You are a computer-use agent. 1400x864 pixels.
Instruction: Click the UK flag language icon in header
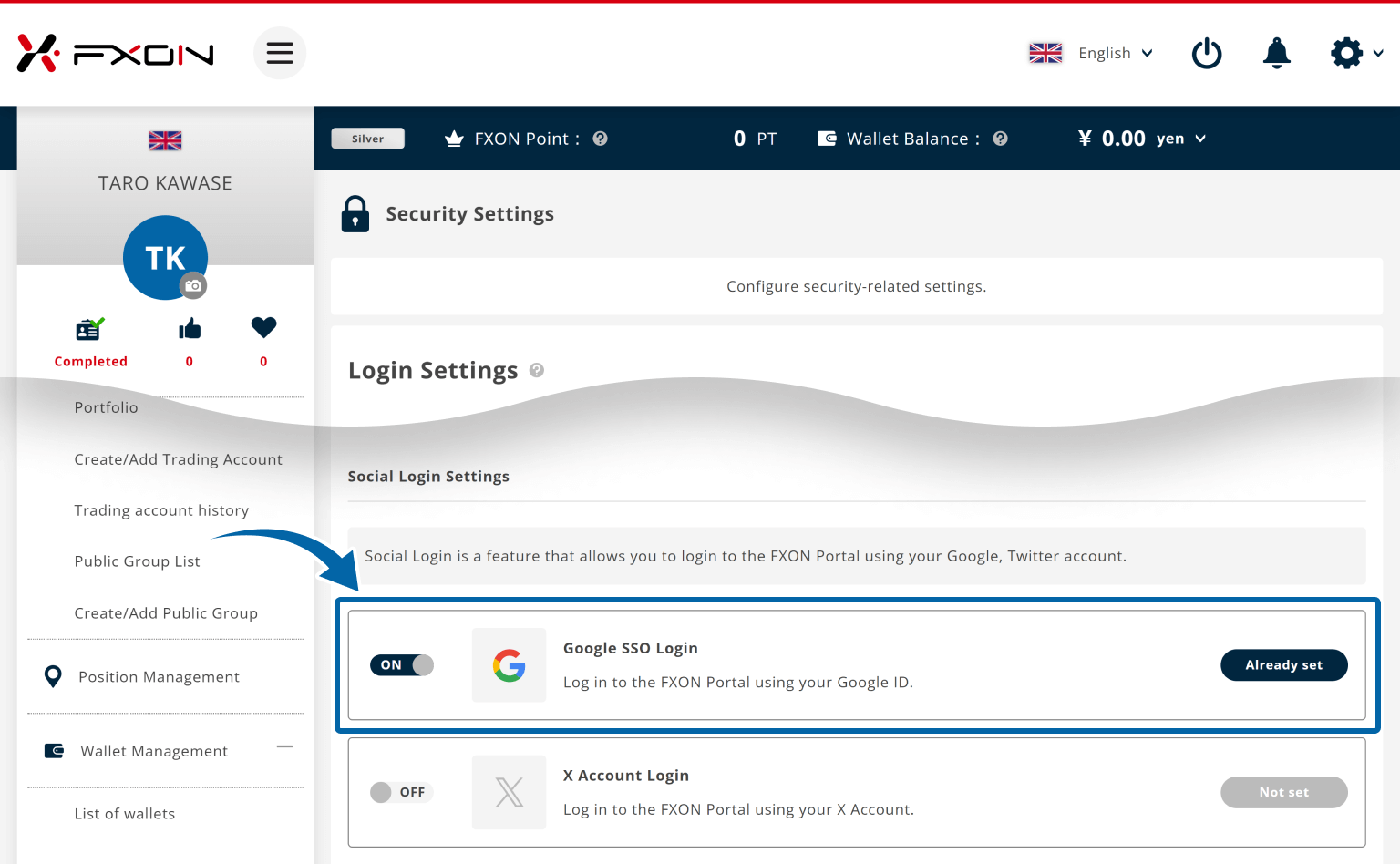tap(1045, 53)
